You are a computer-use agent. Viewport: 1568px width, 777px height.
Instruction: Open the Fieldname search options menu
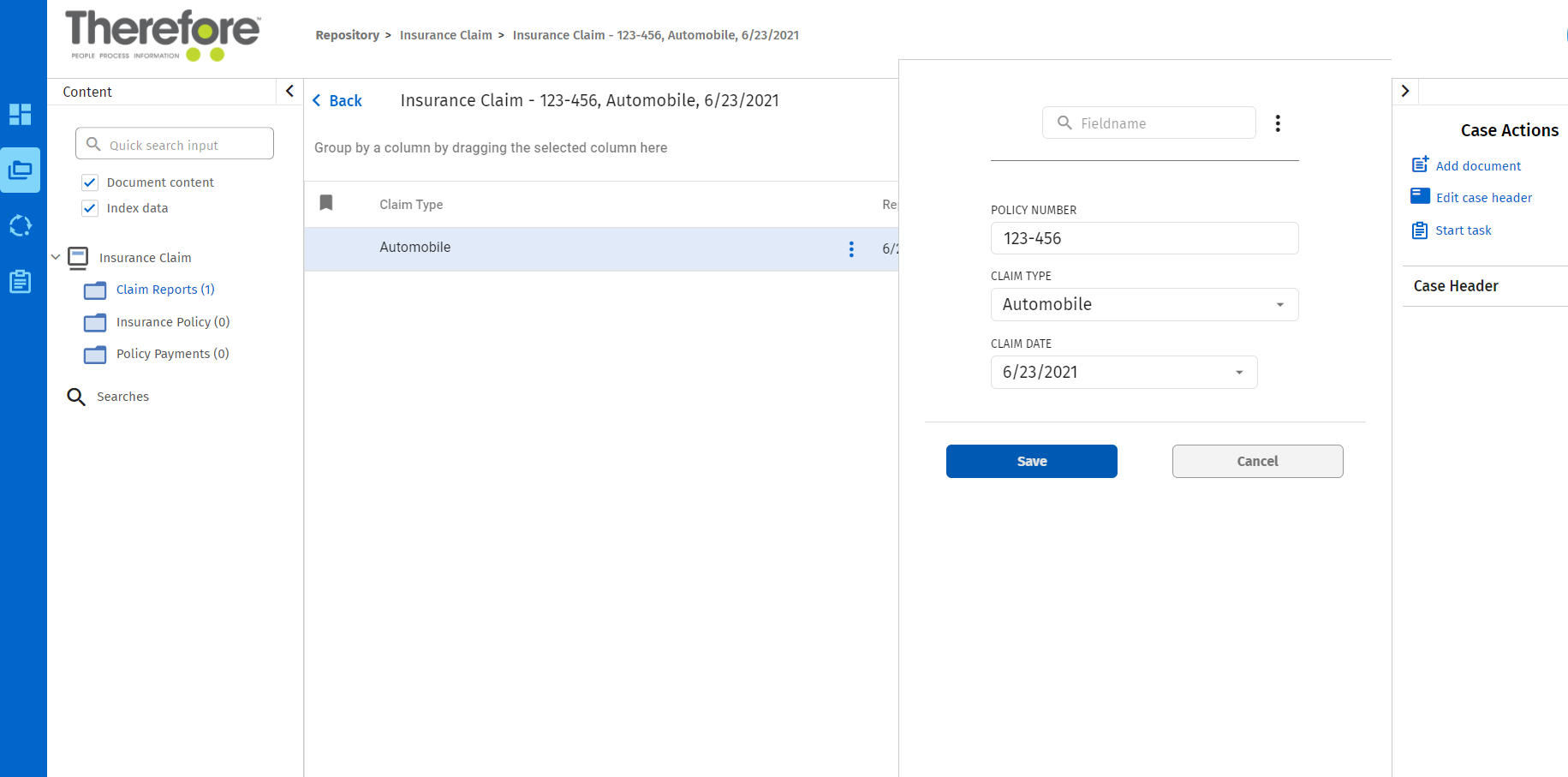tap(1278, 123)
